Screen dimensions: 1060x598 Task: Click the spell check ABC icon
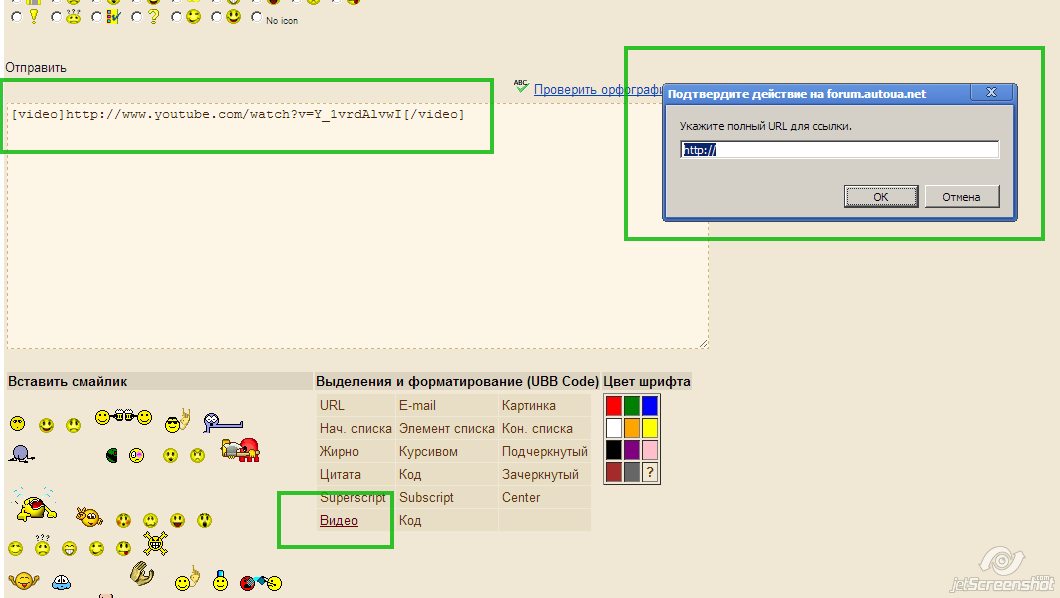tap(520, 87)
